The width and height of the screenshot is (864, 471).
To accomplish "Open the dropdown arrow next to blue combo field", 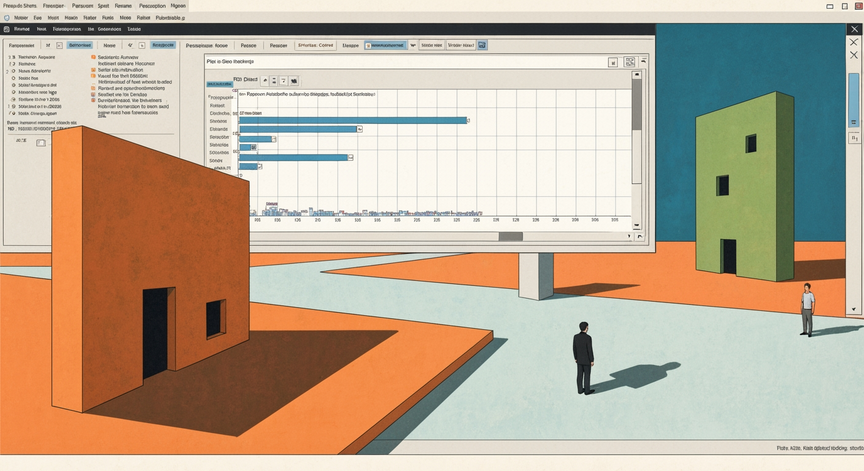I will pyautogui.click(x=413, y=45).
